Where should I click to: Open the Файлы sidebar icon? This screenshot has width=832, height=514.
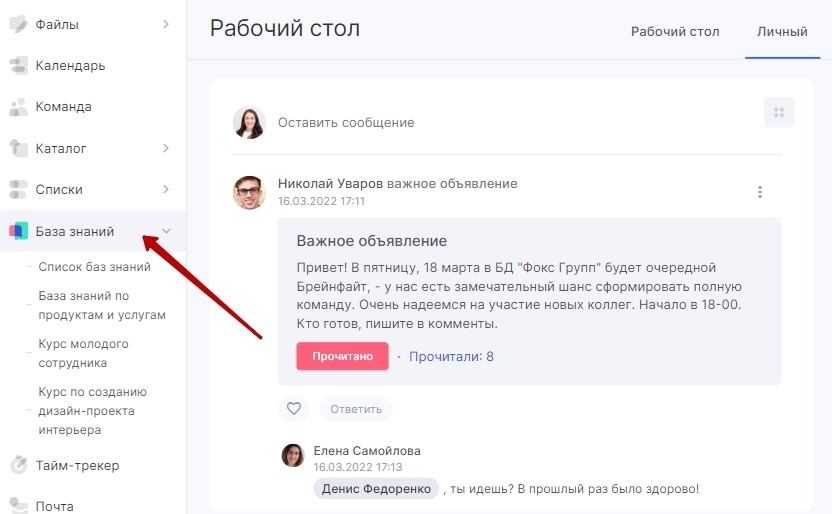coord(18,24)
